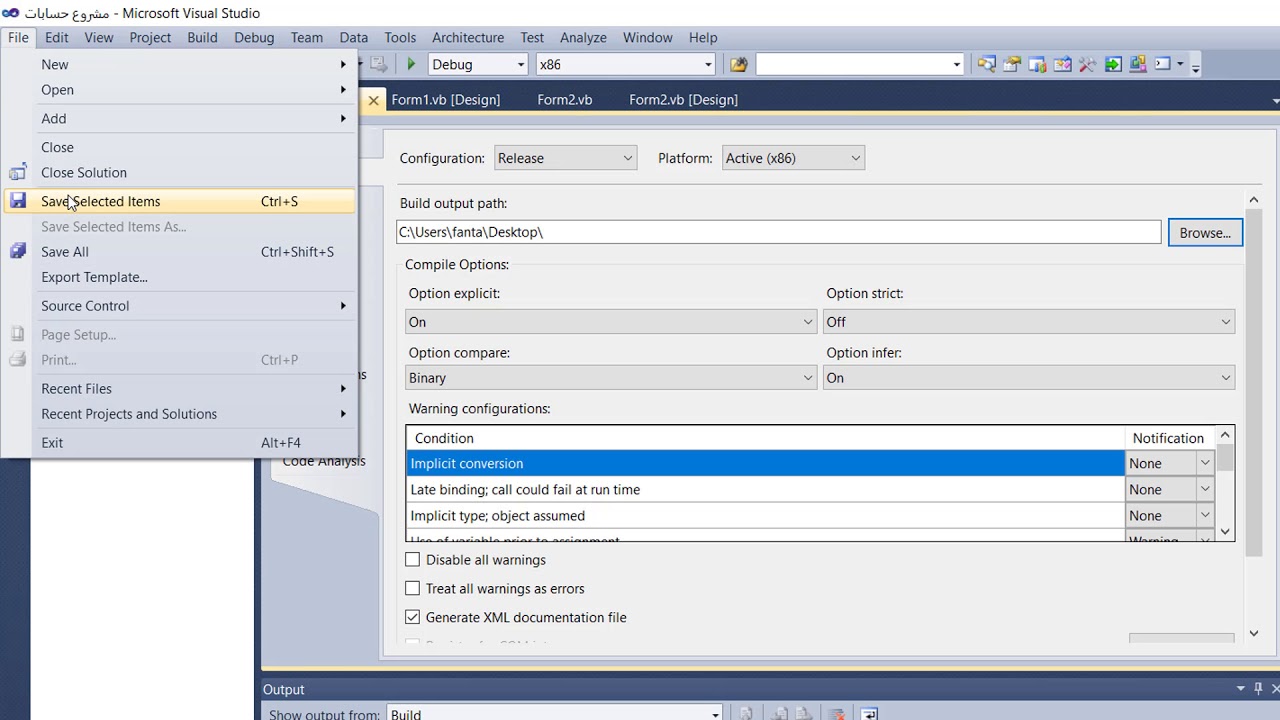Click the Find combo box in toolbar
Viewport: 1280px width, 720px height.
pyautogui.click(x=860, y=65)
